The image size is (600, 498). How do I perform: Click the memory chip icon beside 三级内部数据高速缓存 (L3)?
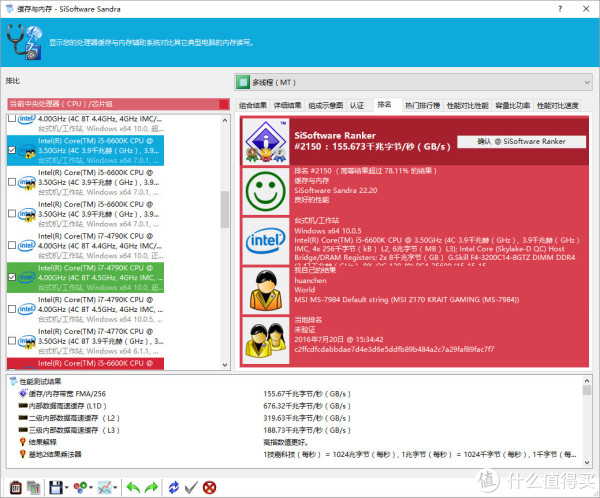pos(23,430)
